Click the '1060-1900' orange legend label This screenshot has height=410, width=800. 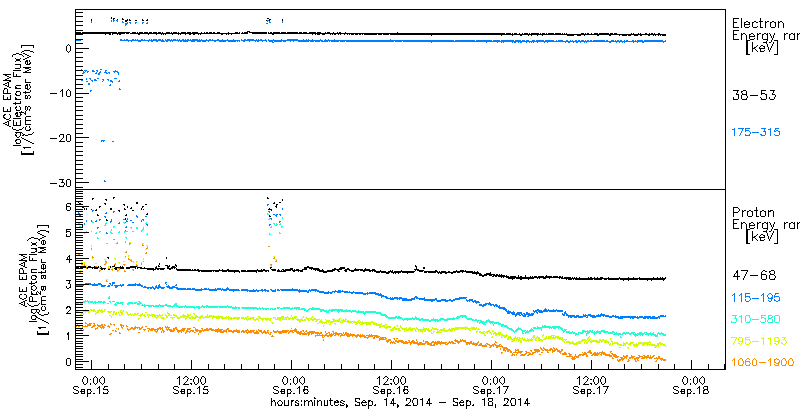coord(763,363)
